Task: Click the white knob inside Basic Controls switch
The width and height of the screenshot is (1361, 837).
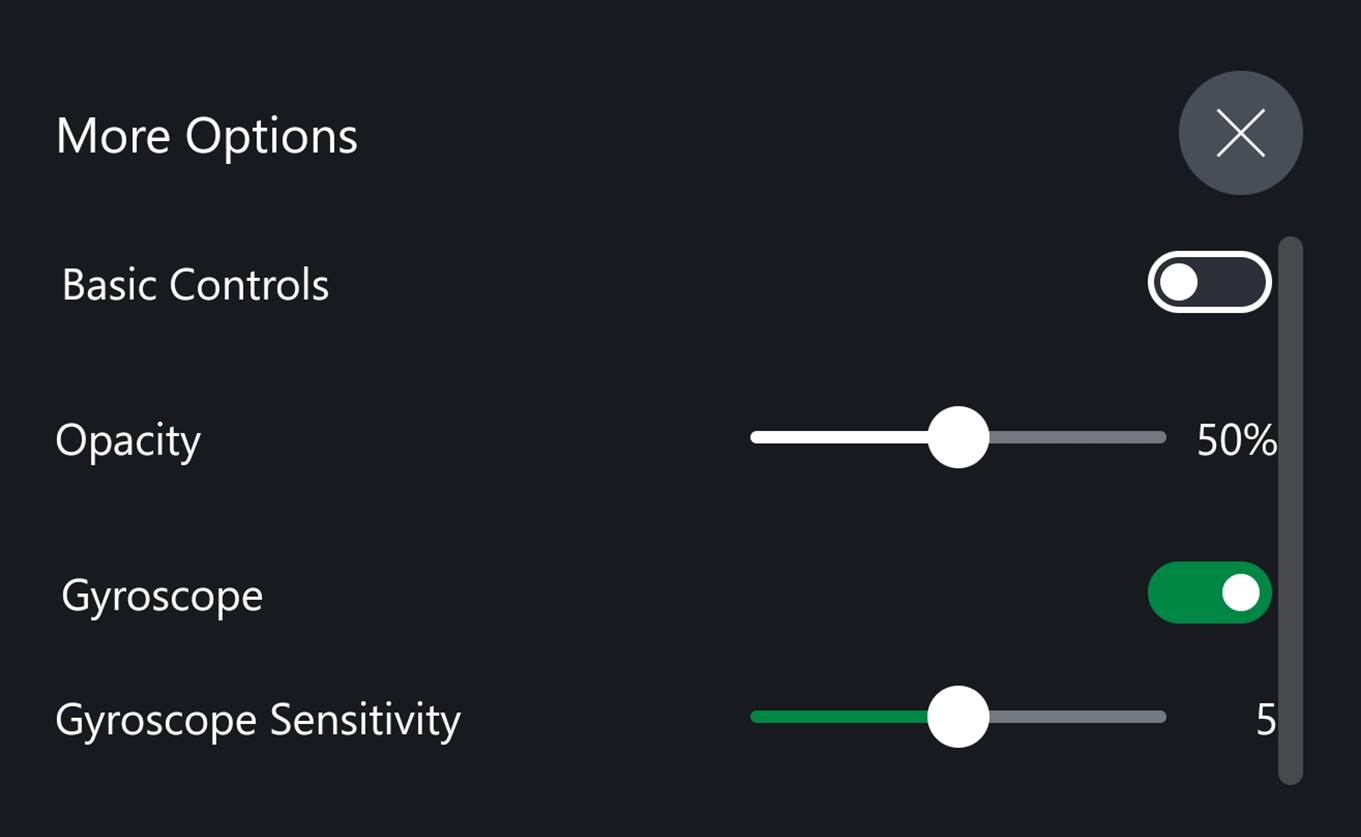Action: coord(1179,282)
